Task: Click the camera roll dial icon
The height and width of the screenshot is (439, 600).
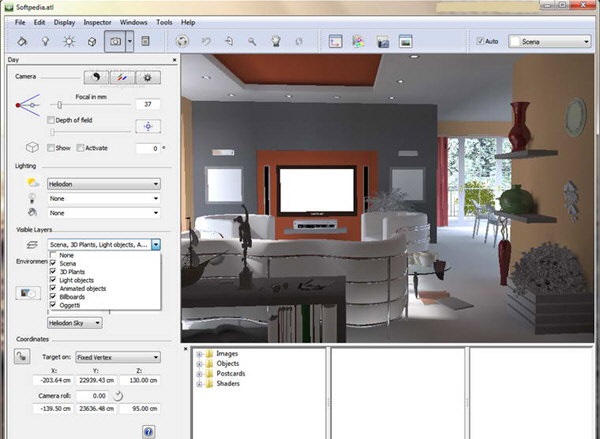Action: [118, 395]
